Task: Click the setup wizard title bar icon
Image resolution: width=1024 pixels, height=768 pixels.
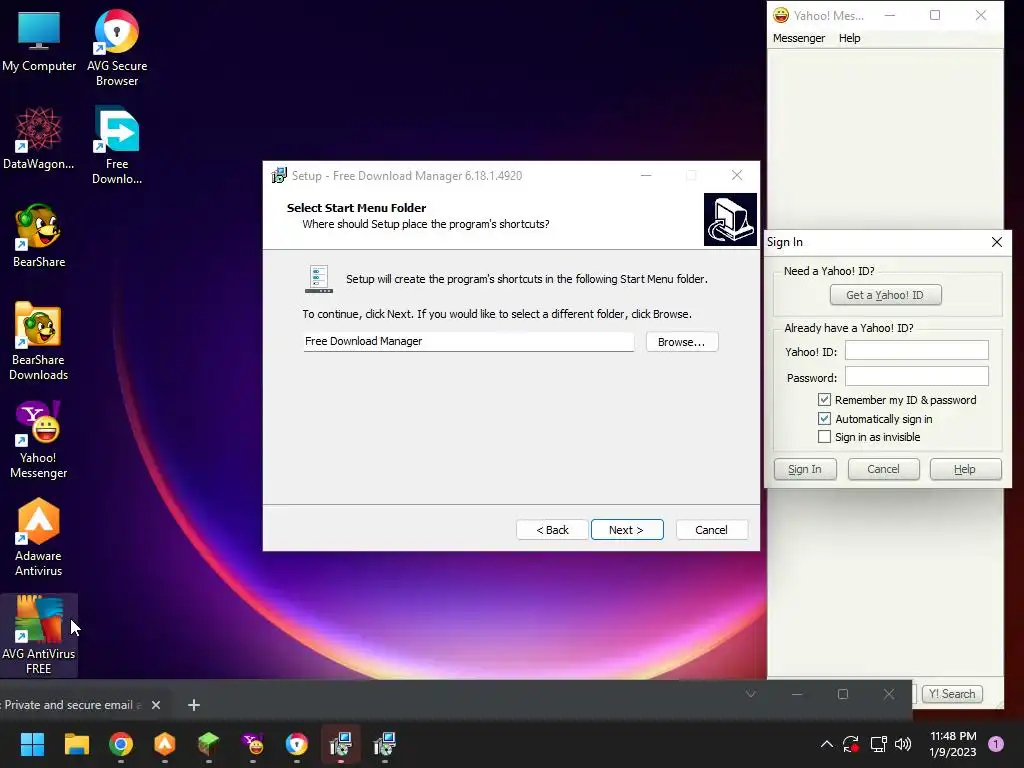Action: click(x=279, y=175)
